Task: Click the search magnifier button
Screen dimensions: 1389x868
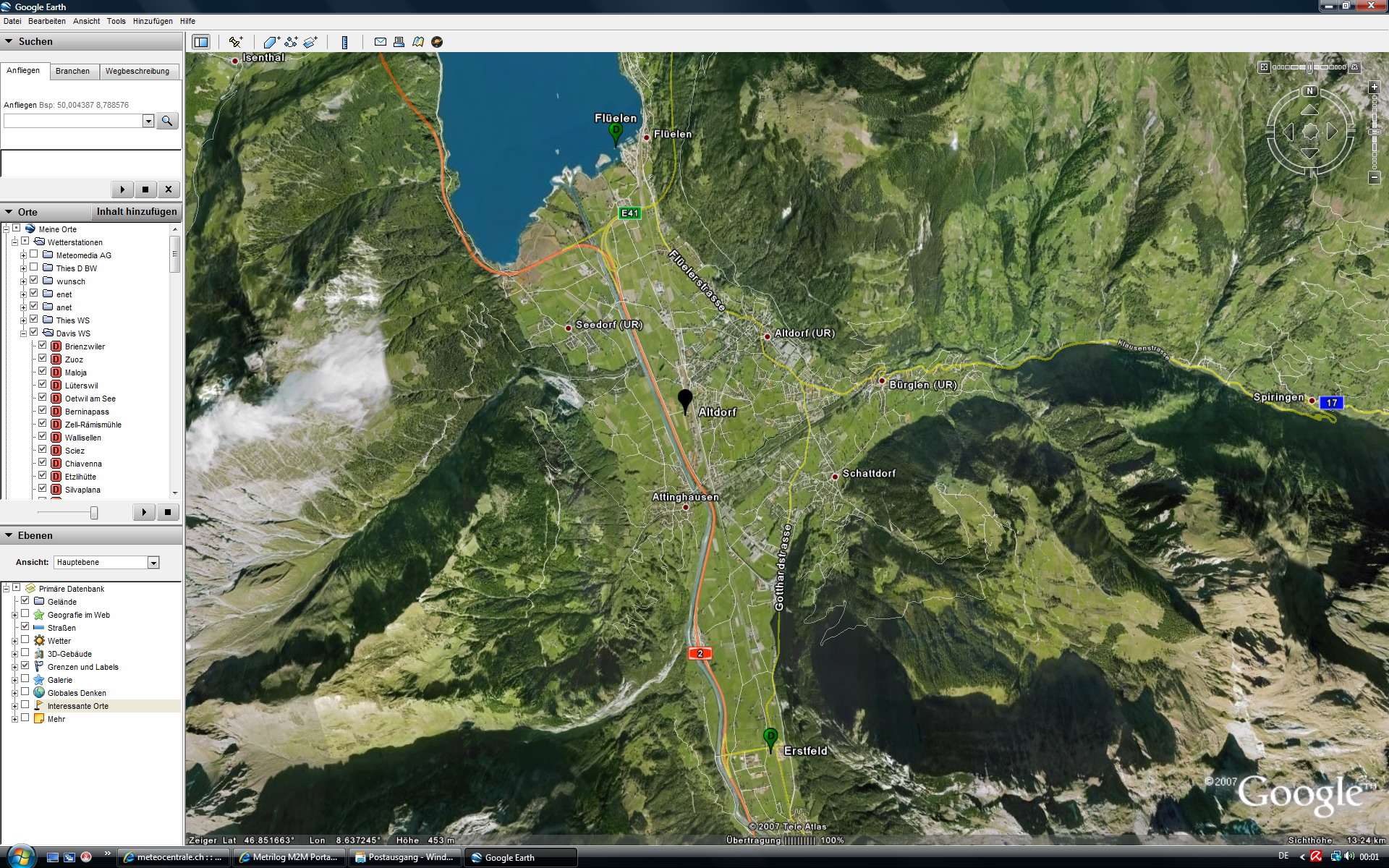Action: click(x=167, y=121)
